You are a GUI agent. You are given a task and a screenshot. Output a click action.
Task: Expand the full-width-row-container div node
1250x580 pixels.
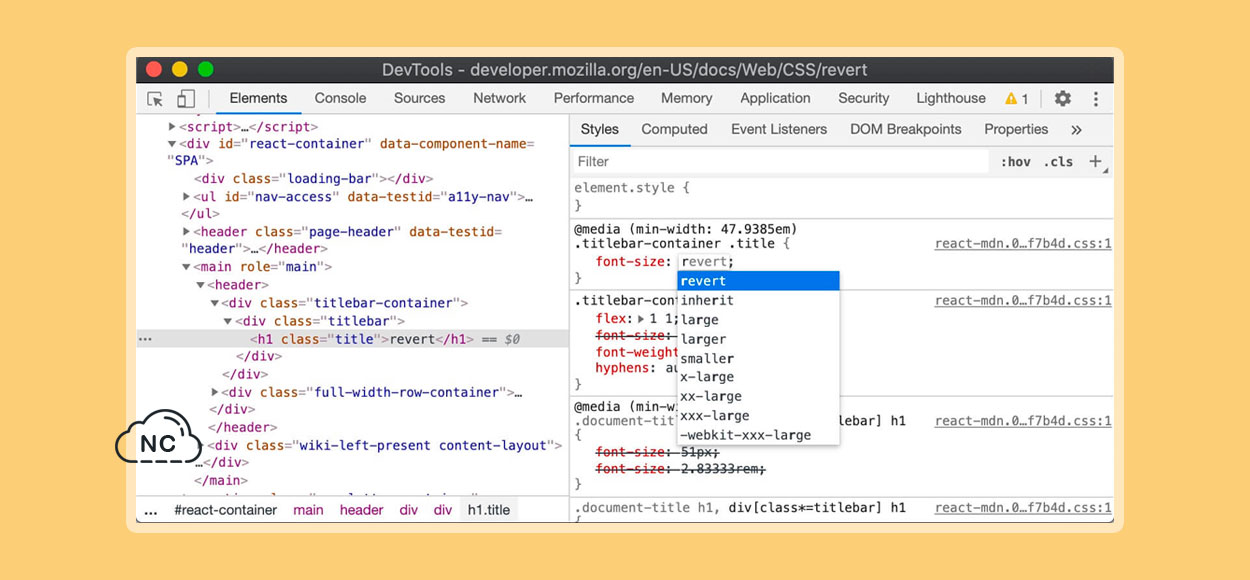pyautogui.click(x=214, y=393)
